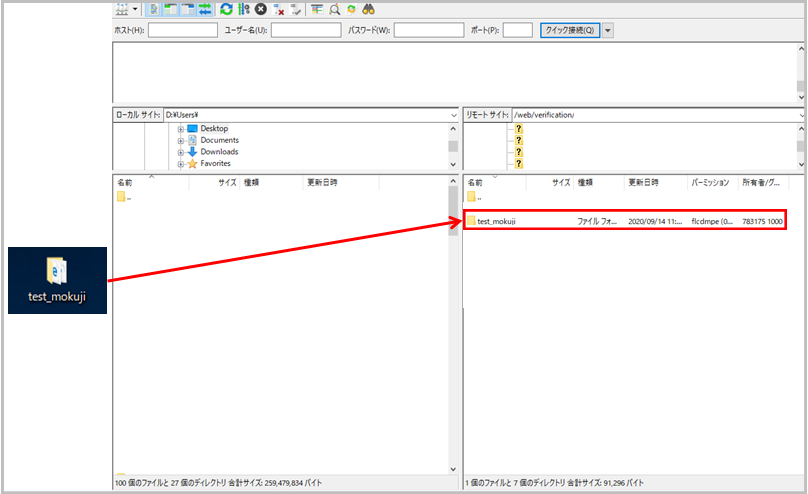
Task: Cancel the current operation icon
Action: [260, 9]
